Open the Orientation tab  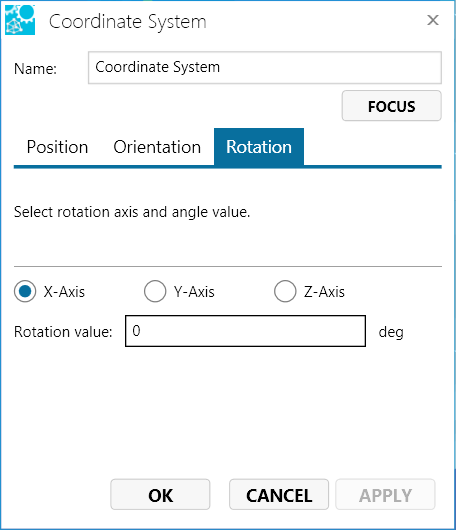click(x=157, y=147)
